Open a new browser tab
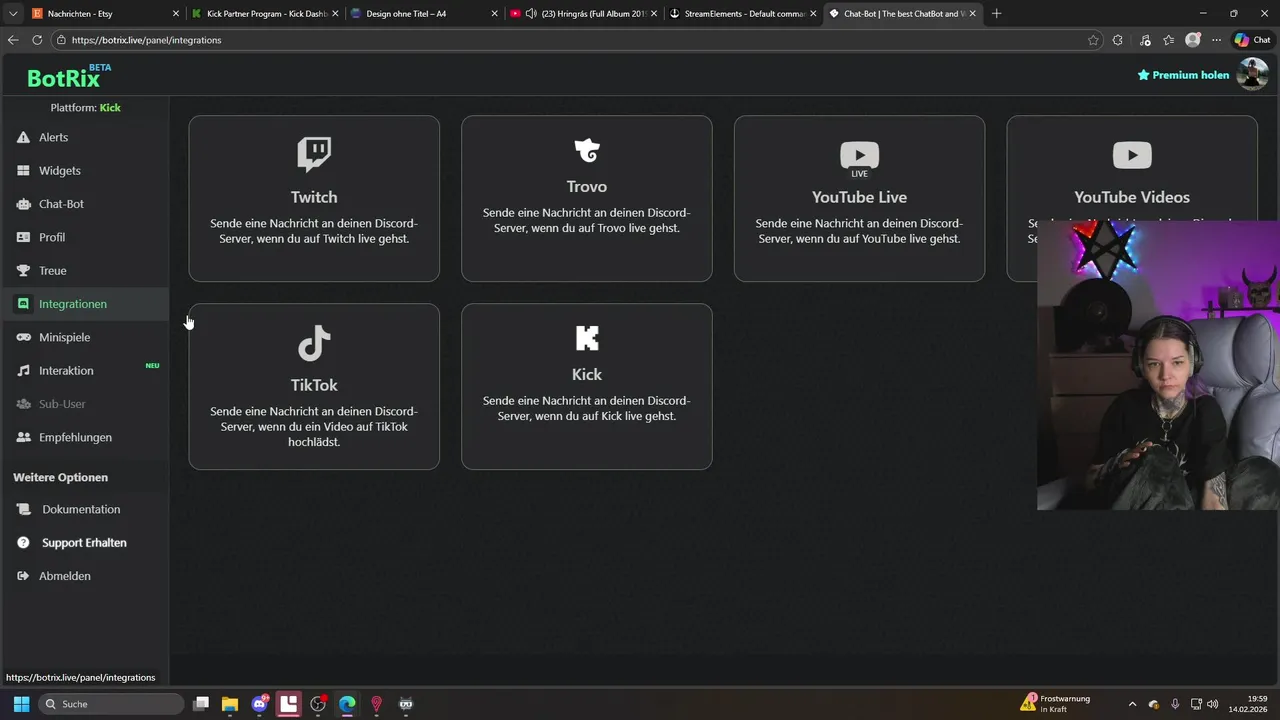This screenshot has height=720, width=1280. [996, 14]
